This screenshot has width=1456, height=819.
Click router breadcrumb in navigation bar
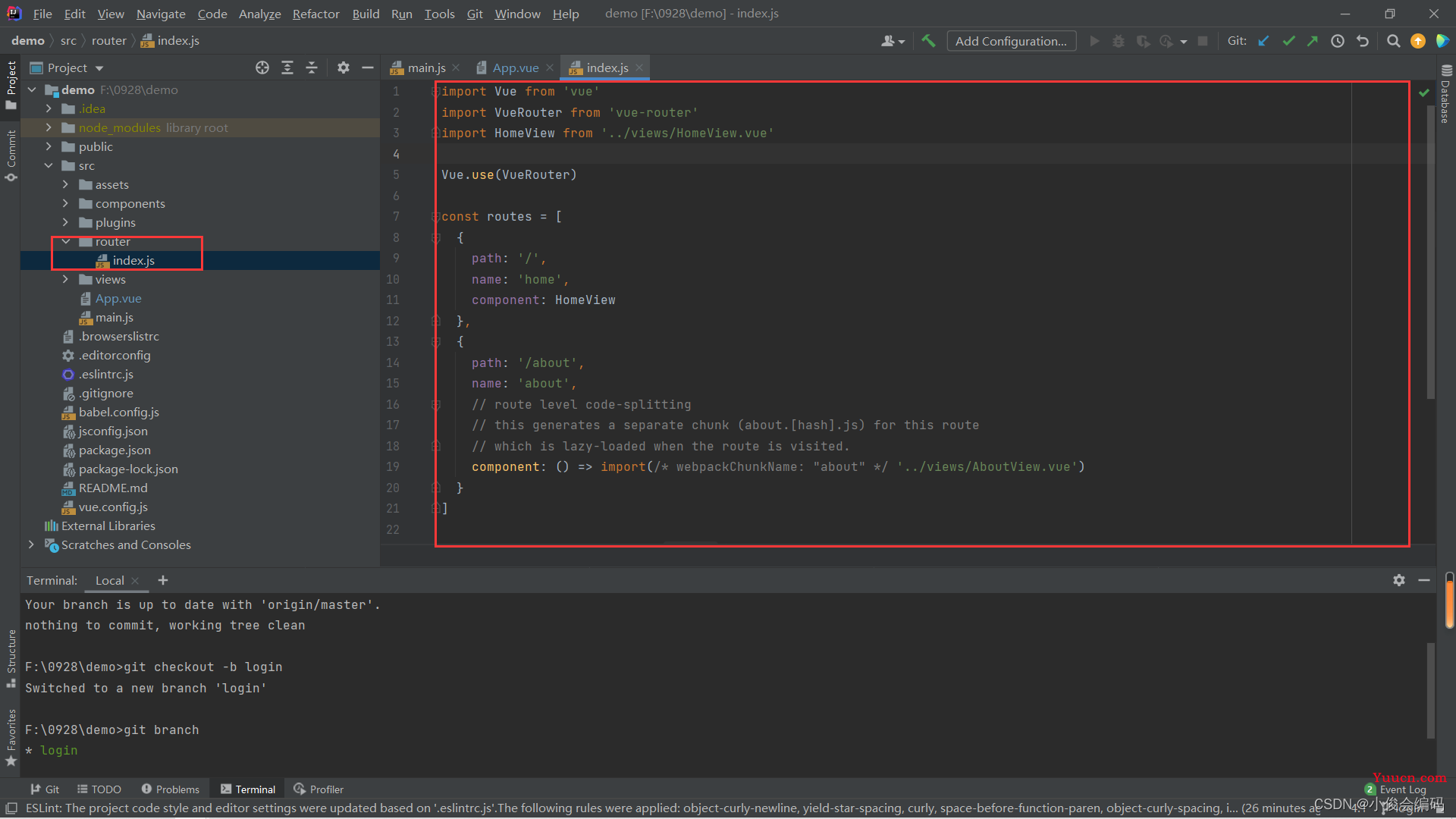pyautogui.click(x=108, y=41)
